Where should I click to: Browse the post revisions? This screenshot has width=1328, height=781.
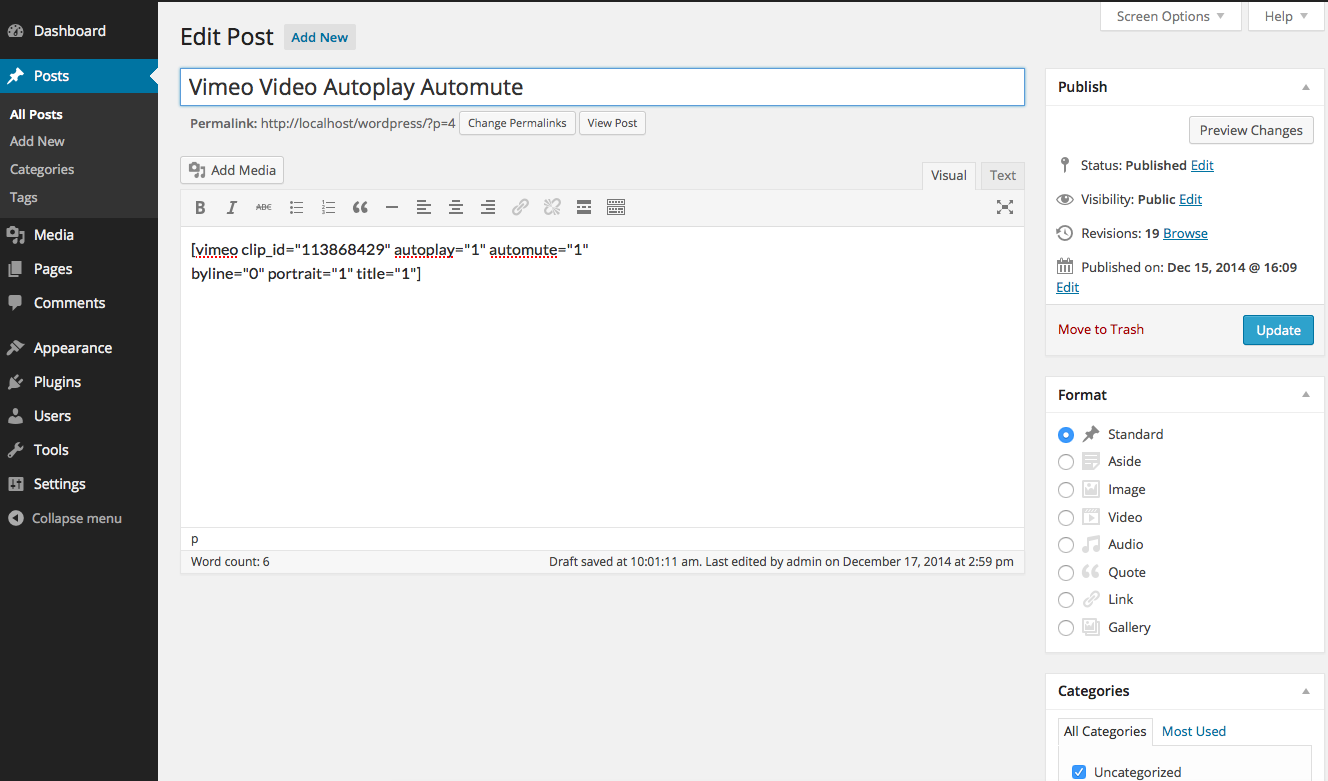click(1185, 233)
